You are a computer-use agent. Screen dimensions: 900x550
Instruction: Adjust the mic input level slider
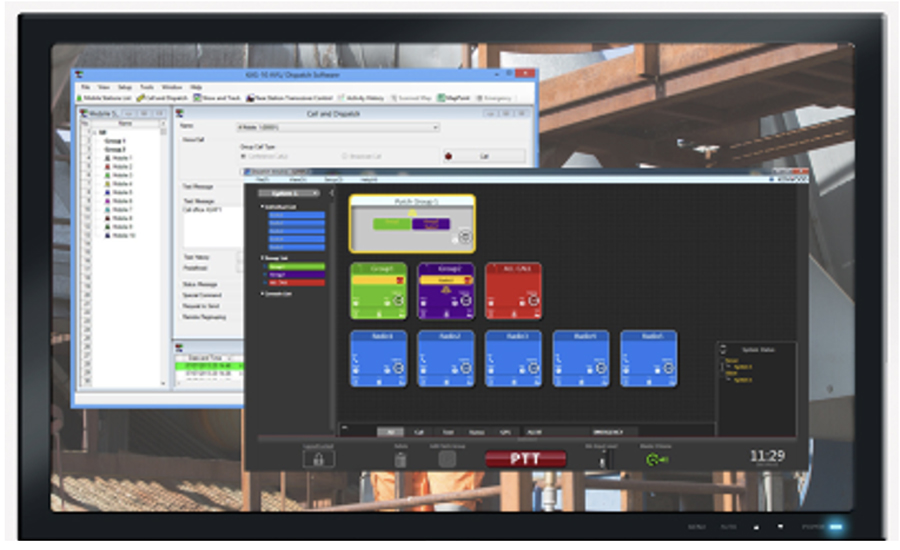pyautogui.click(x=602, y=459)
